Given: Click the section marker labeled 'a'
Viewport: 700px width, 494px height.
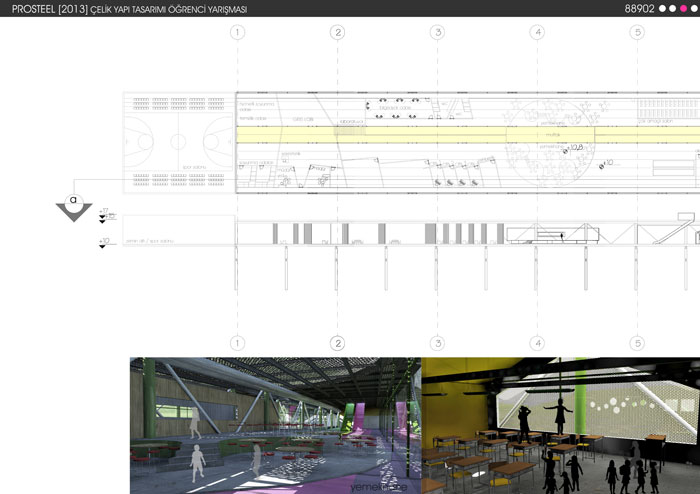Looking at the screenshot, I should 73,199.
